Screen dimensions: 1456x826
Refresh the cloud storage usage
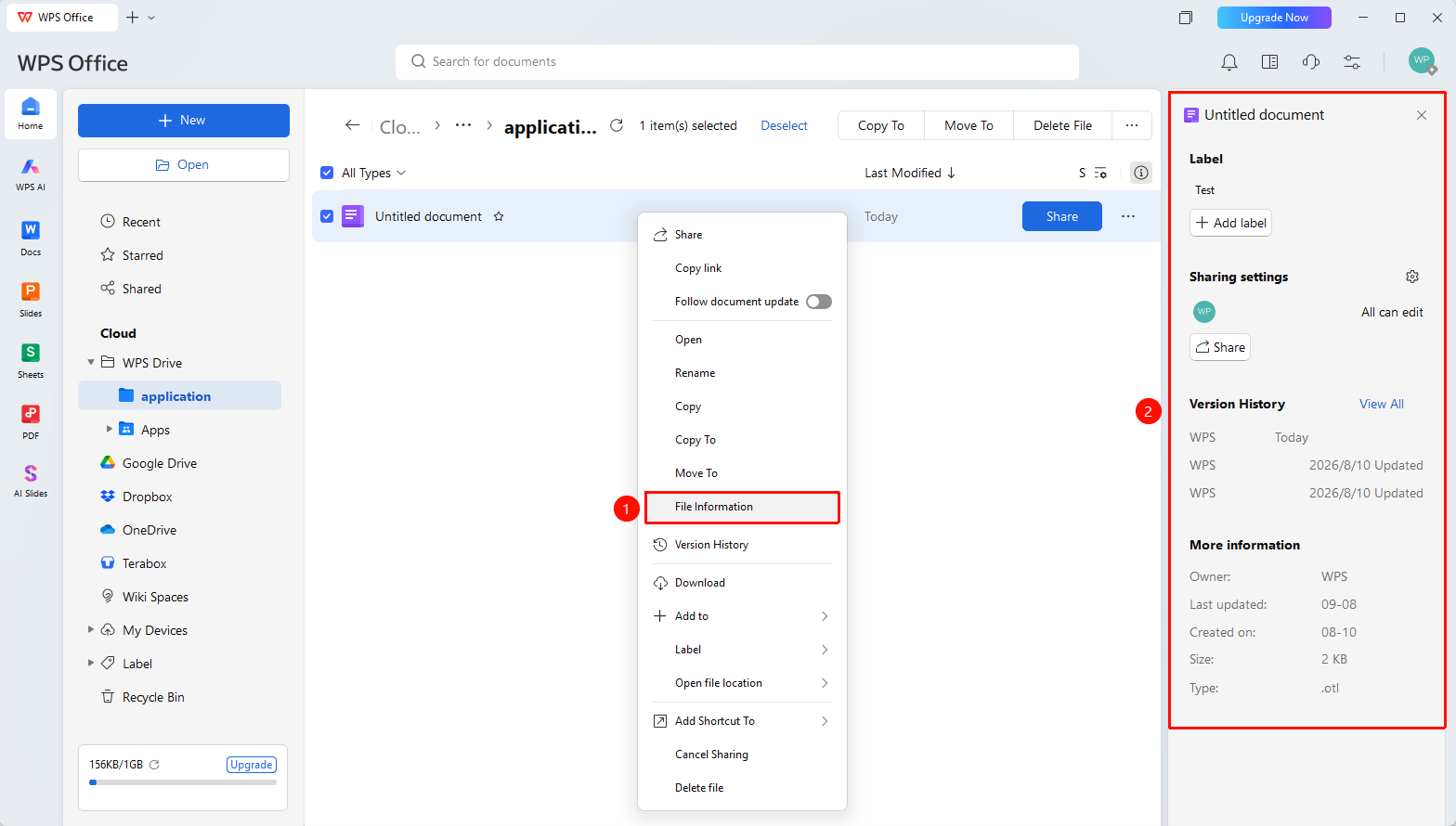coord(154,765)
